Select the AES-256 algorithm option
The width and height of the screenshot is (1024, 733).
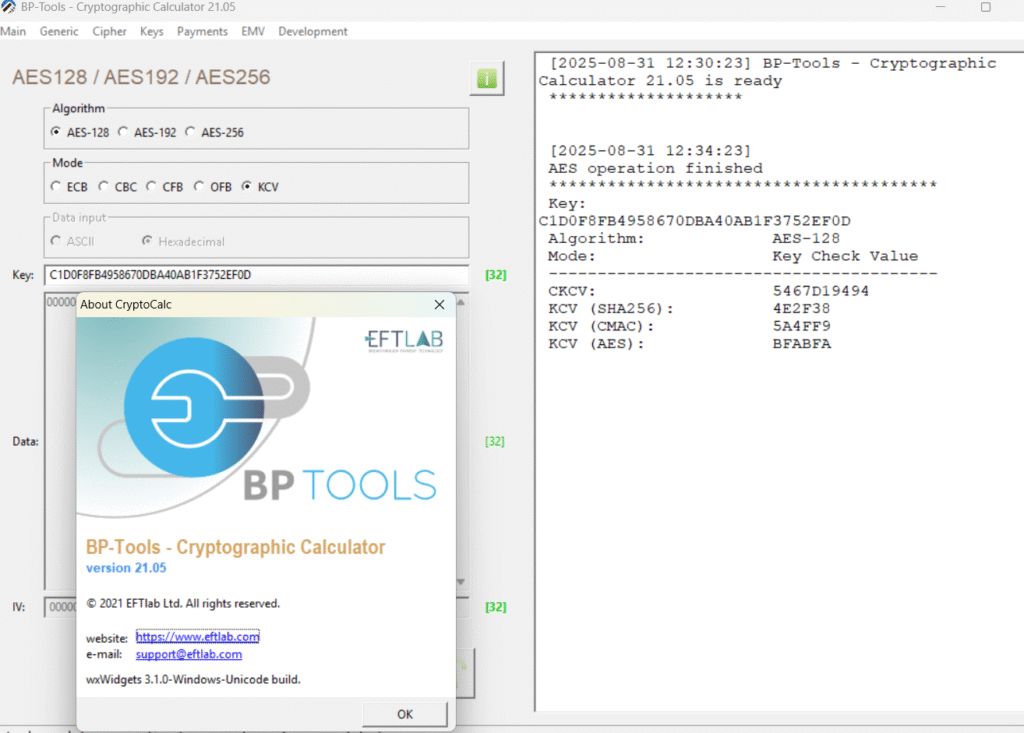point(191,132)
